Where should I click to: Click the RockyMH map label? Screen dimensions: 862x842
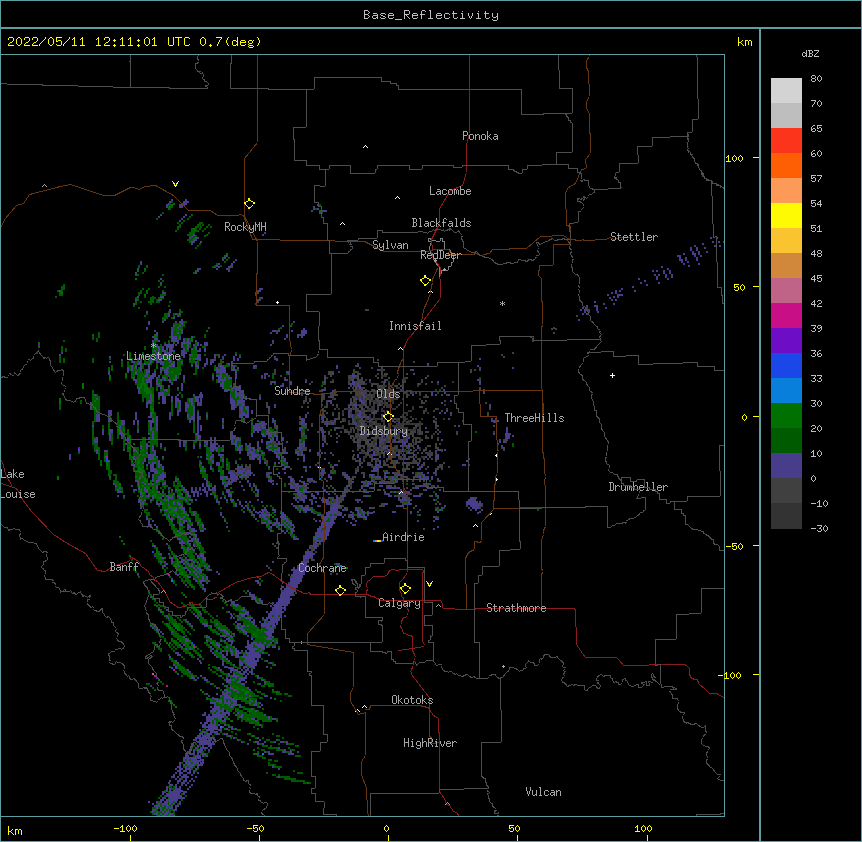click(245, 227)
